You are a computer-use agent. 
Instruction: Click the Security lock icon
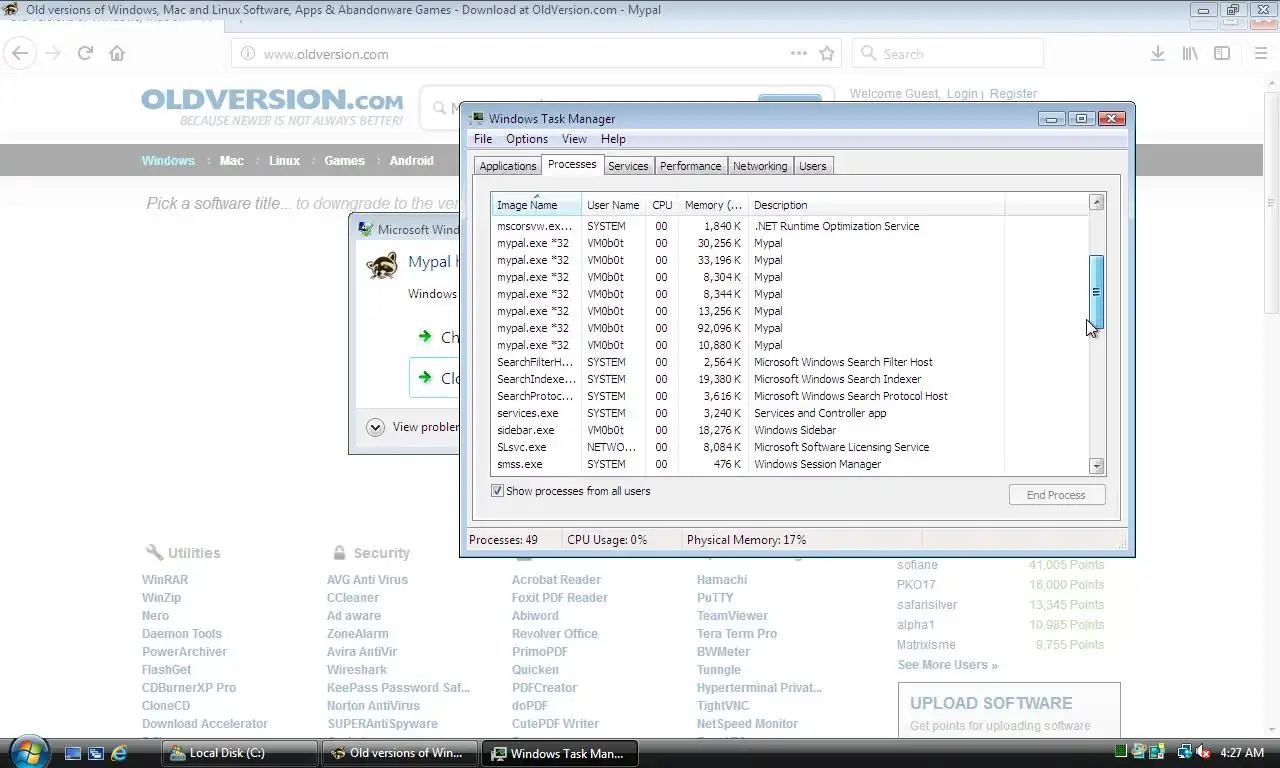339,552
